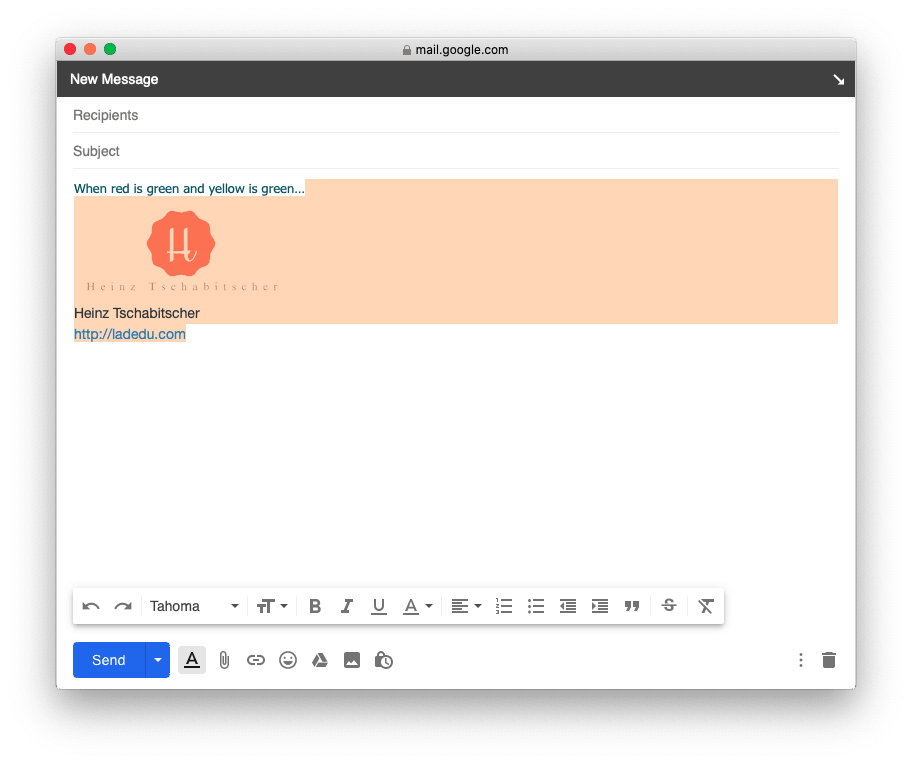The image size is (912, 763).
Task: Toggle underline formatting
Action: click(x=379, y=607)
